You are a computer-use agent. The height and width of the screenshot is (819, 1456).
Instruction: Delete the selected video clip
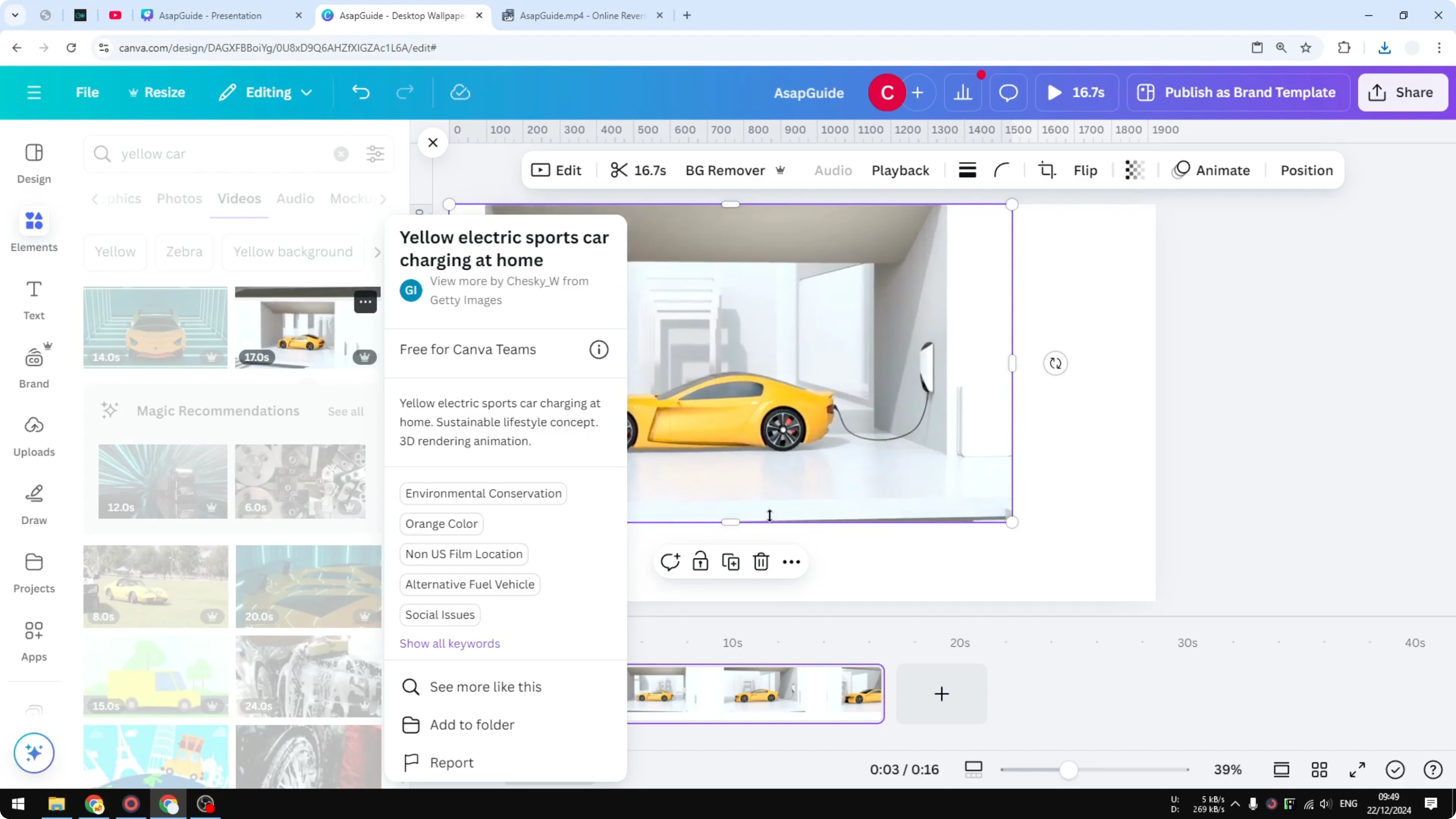[x=760, y=561]
